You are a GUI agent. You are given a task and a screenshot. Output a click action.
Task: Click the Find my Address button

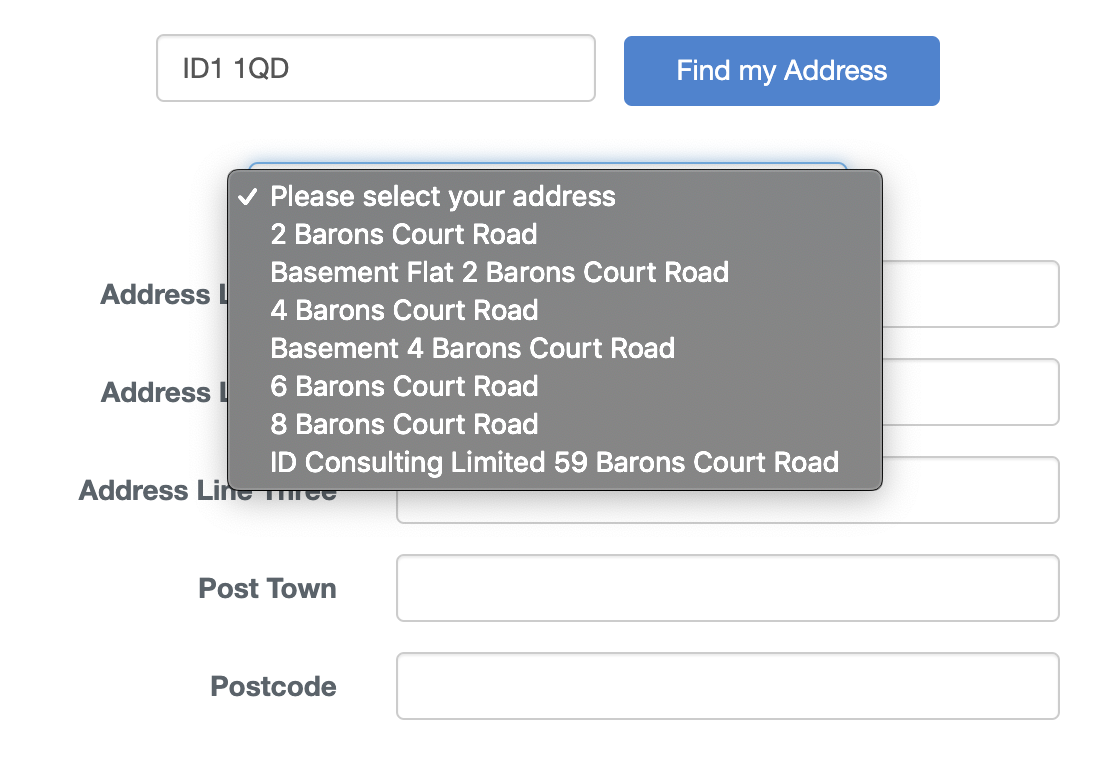point(781,70)
